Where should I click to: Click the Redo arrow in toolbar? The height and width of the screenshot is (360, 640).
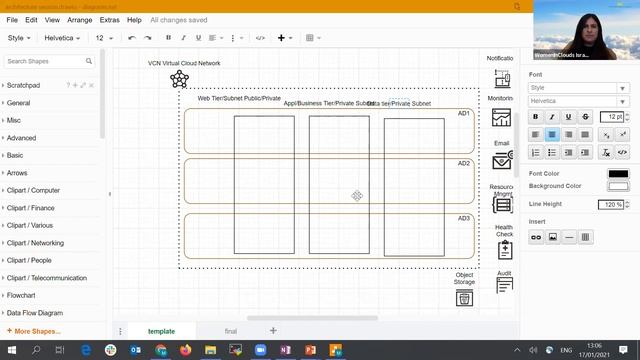148,38
